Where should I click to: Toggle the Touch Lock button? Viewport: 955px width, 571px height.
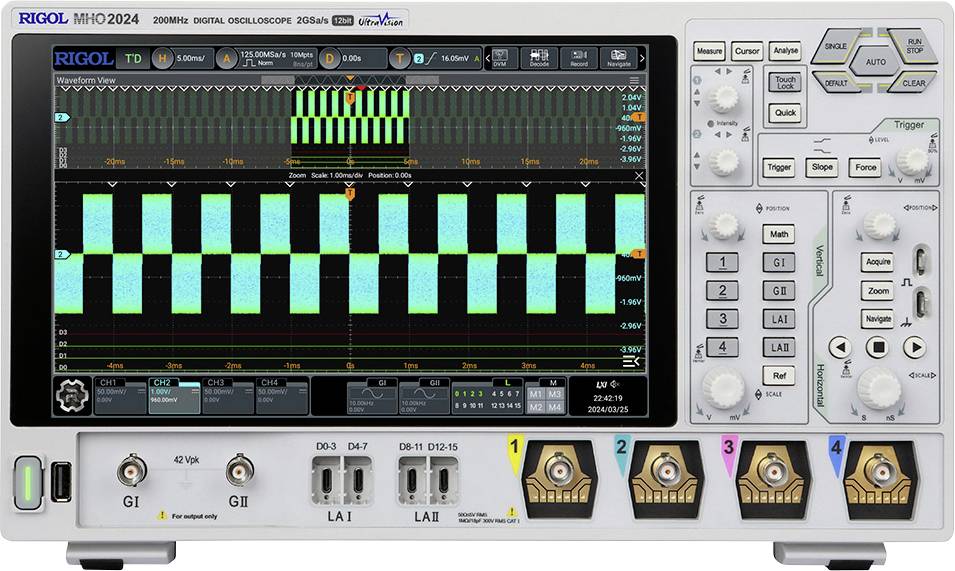785,83
